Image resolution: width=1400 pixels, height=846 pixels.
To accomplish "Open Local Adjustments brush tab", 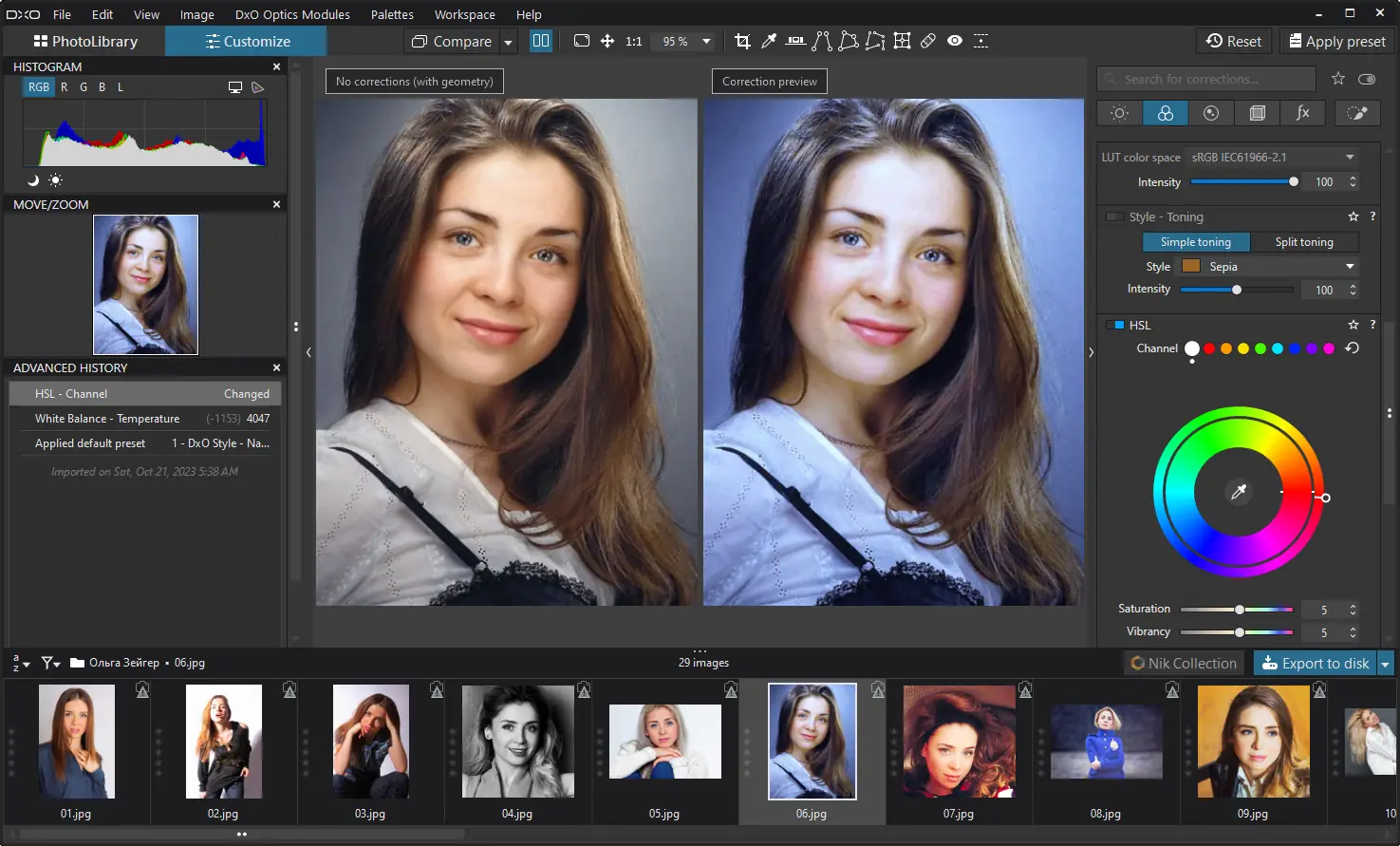I will 1357,113.
